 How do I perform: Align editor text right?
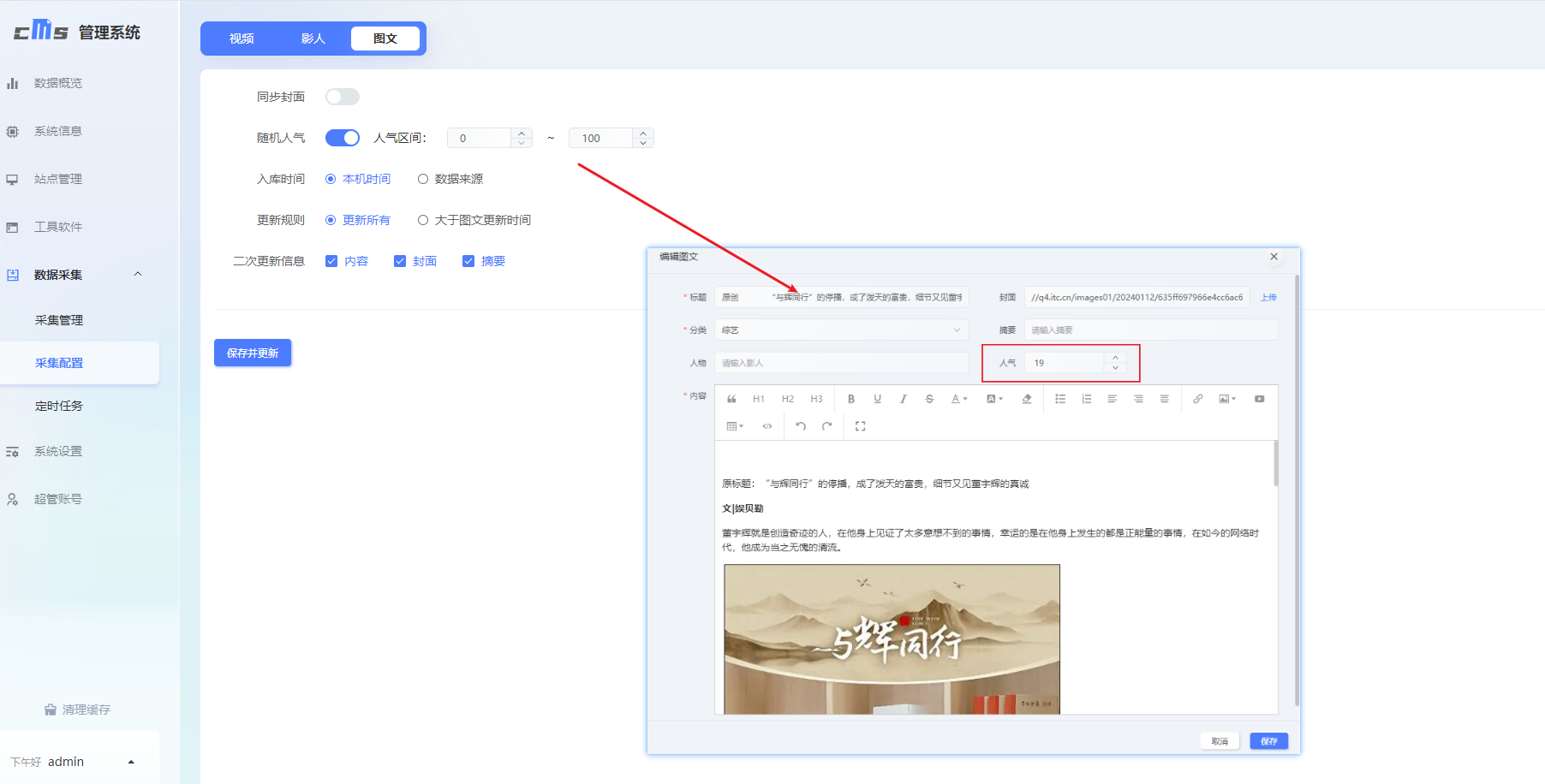click(x=1138, y=399)
